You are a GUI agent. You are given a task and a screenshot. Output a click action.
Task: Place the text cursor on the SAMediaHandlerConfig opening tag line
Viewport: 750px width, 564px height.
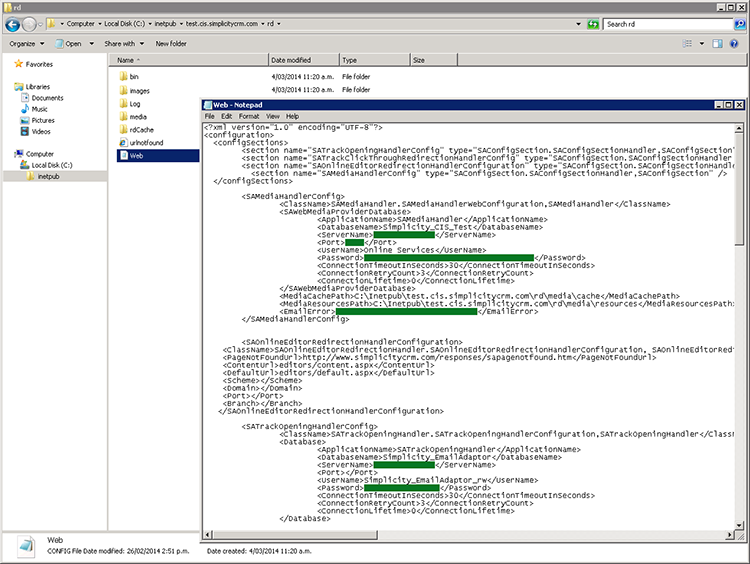point(293,196)
